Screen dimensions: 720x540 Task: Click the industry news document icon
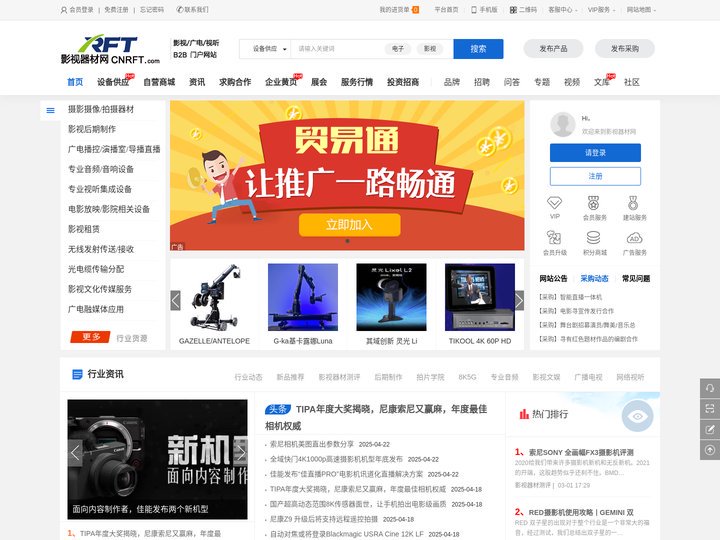(78, 374)
